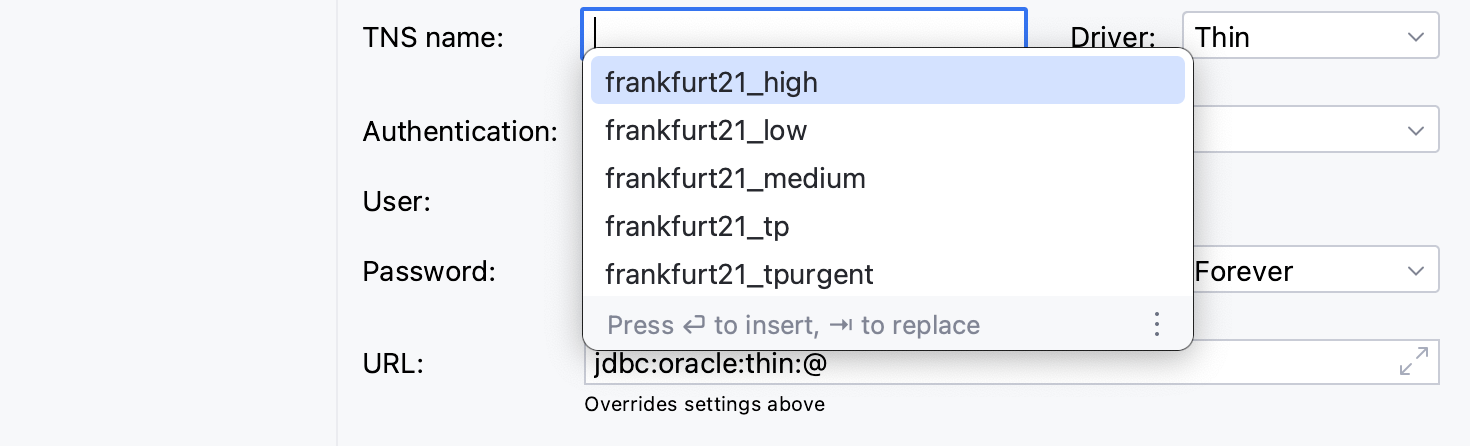Click the Password label
Screen dimensions: 1470x446
coord(429,271)
